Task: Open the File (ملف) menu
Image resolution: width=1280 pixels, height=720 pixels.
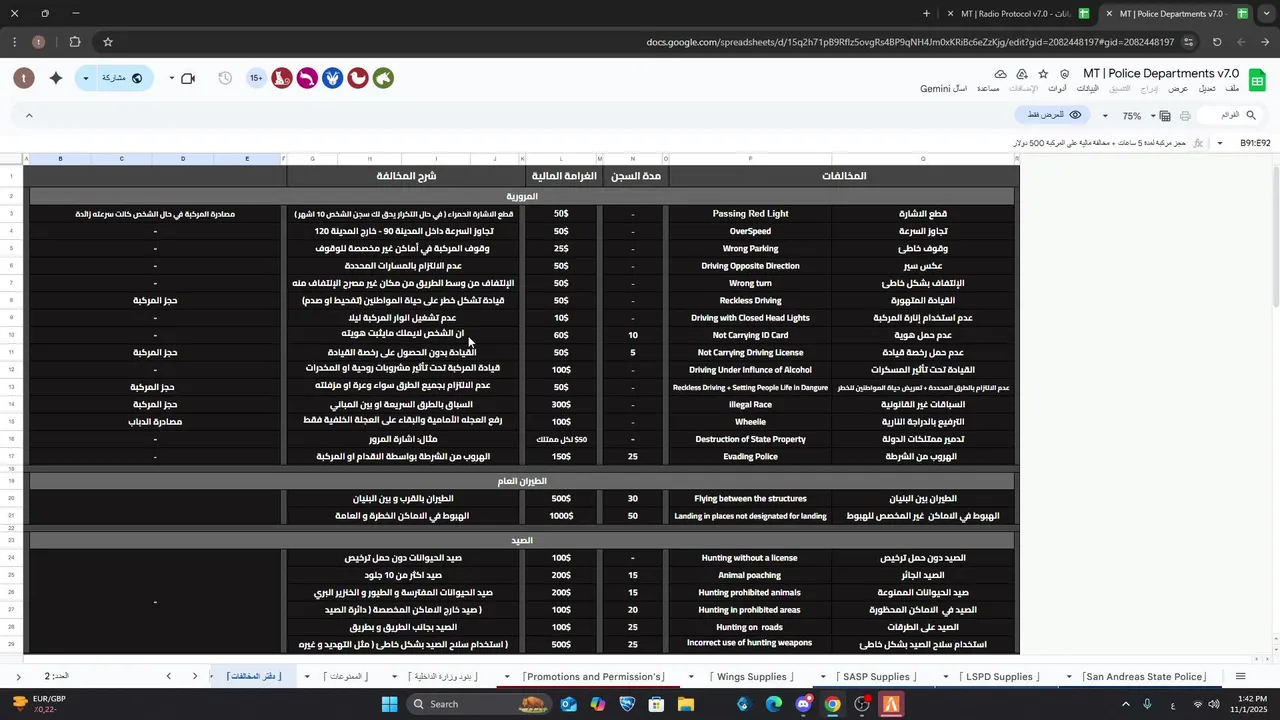Action: (1231, 89)
